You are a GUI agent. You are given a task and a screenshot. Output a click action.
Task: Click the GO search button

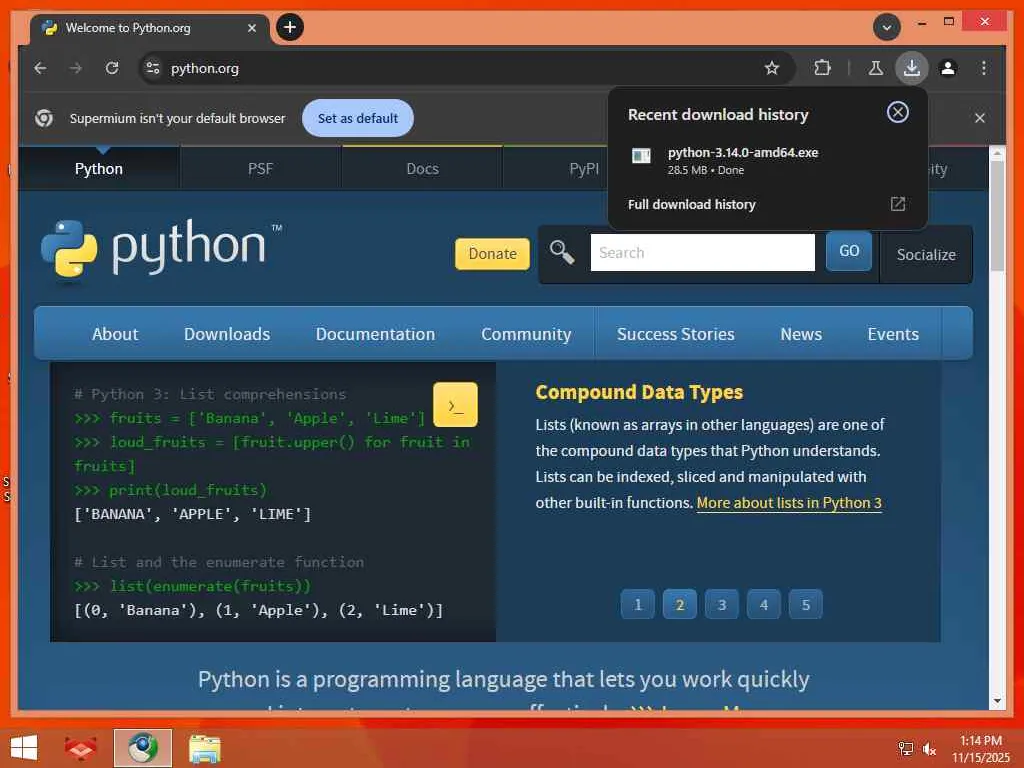click(849, 251)
